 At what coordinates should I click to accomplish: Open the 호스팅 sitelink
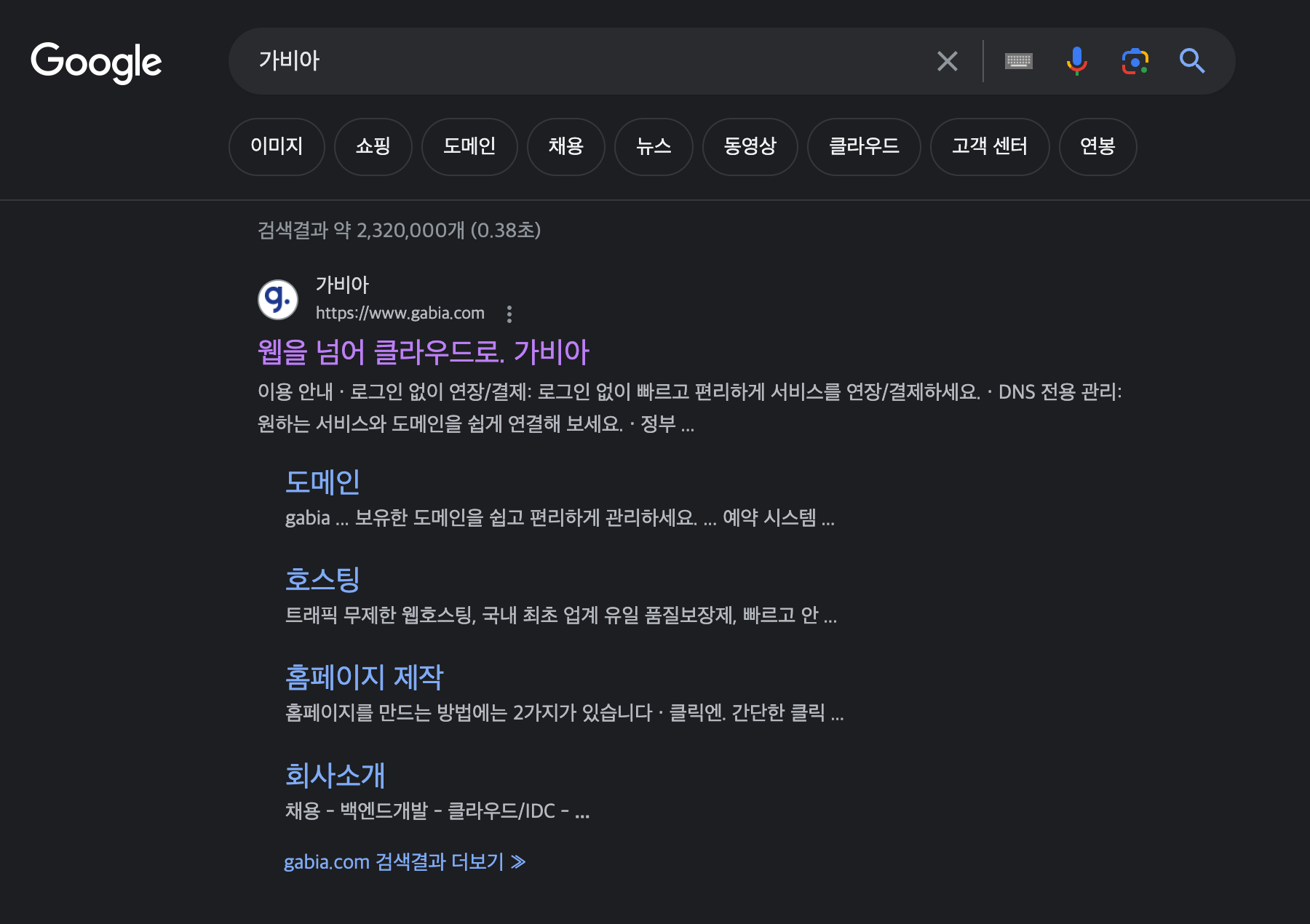(322, 579)
